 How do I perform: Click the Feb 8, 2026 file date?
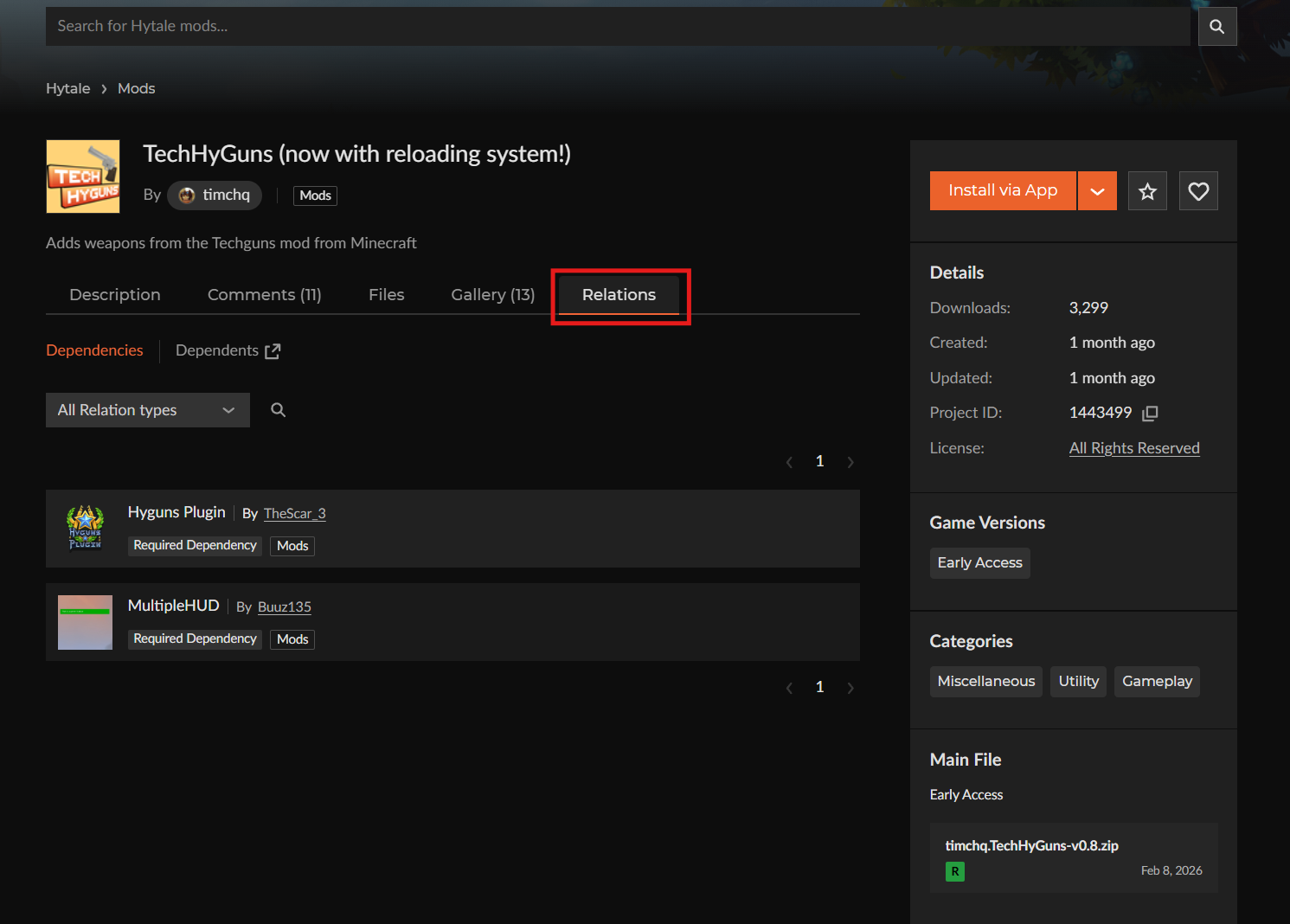(x=1171, y=870)
